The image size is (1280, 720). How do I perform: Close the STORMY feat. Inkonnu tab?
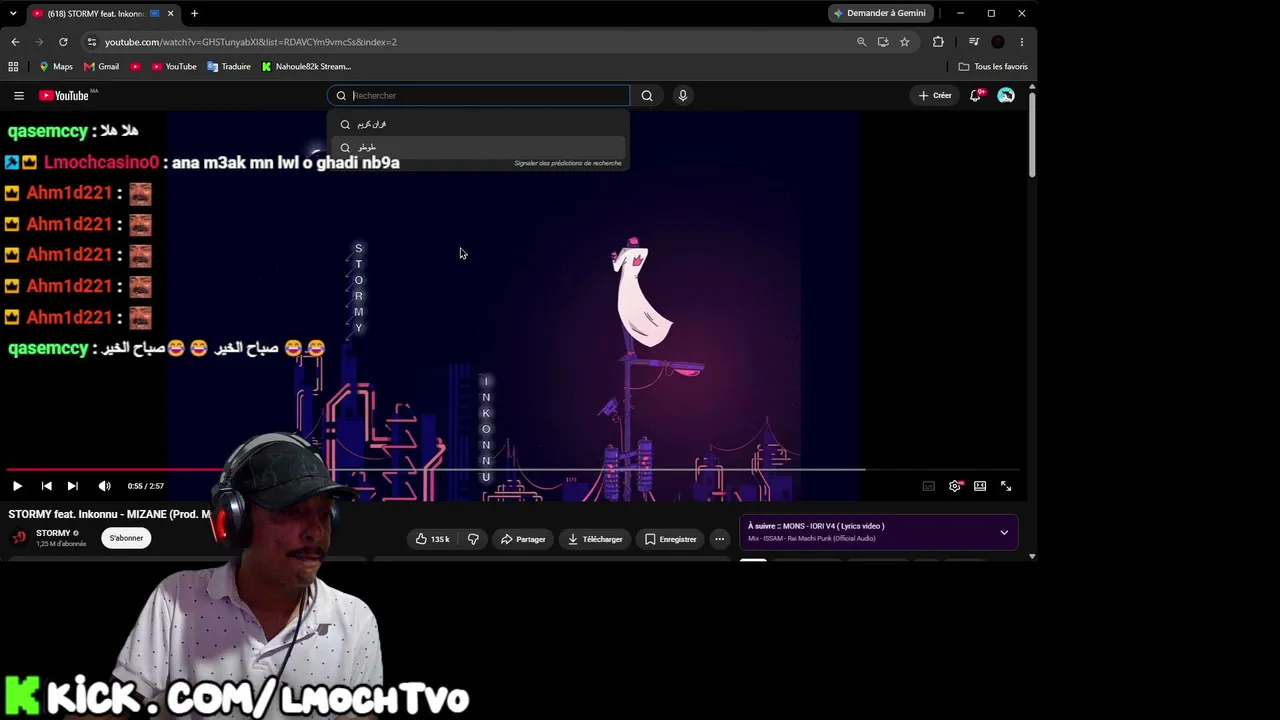(170, 14)
